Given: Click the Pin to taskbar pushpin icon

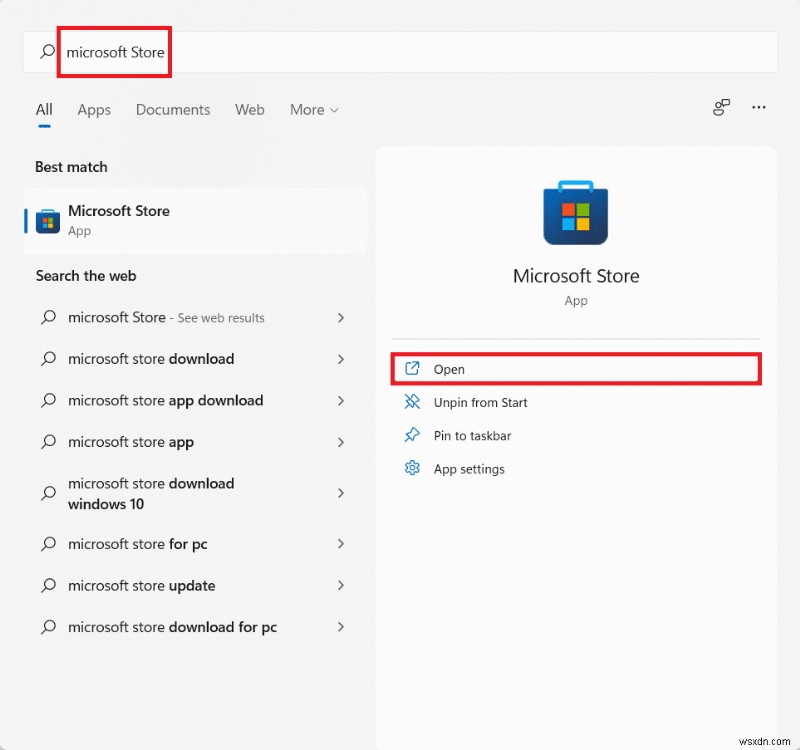Looking at the screenshot, I should coord(412,436).
